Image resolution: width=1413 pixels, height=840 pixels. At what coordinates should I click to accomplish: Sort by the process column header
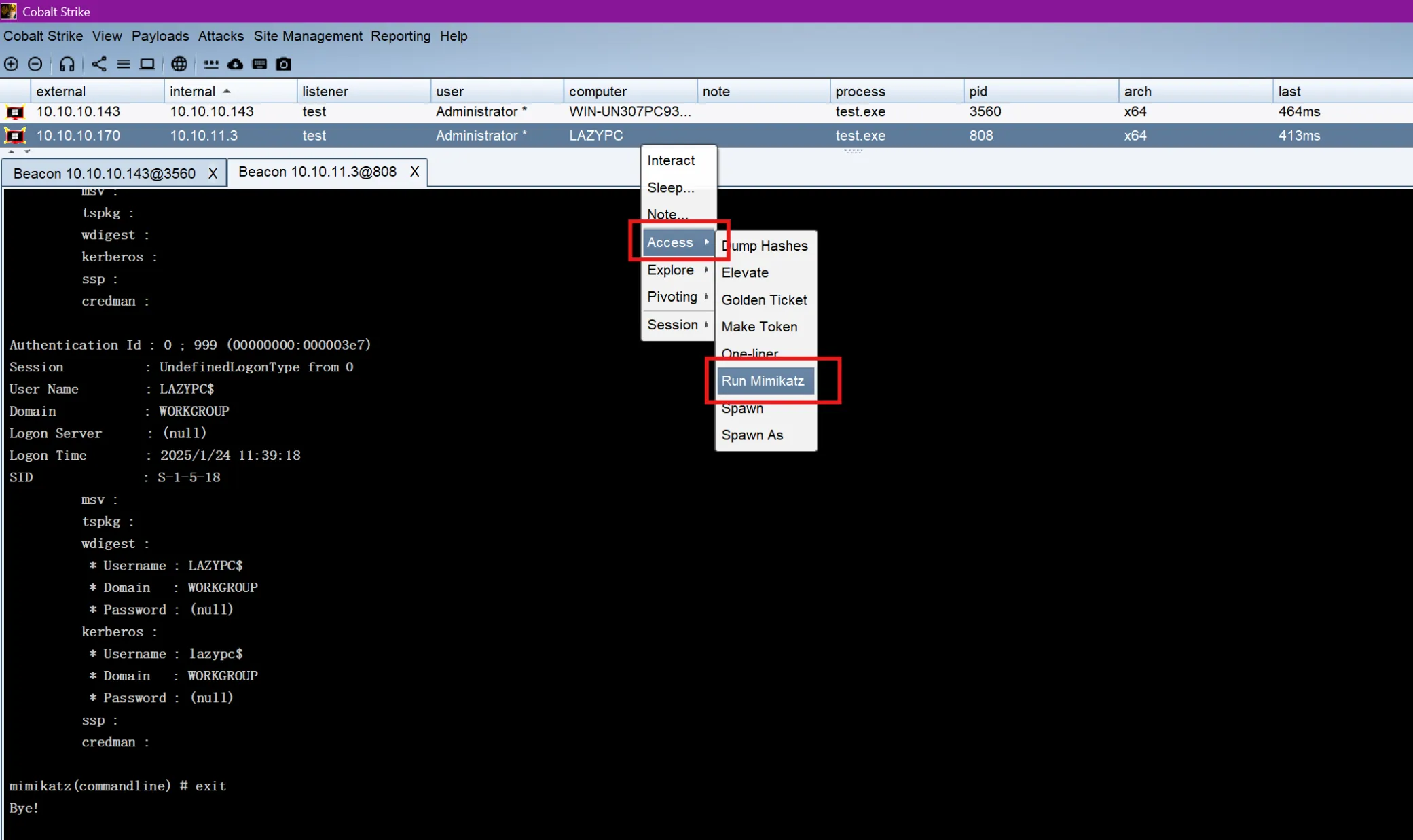click(x=896, y=91)
